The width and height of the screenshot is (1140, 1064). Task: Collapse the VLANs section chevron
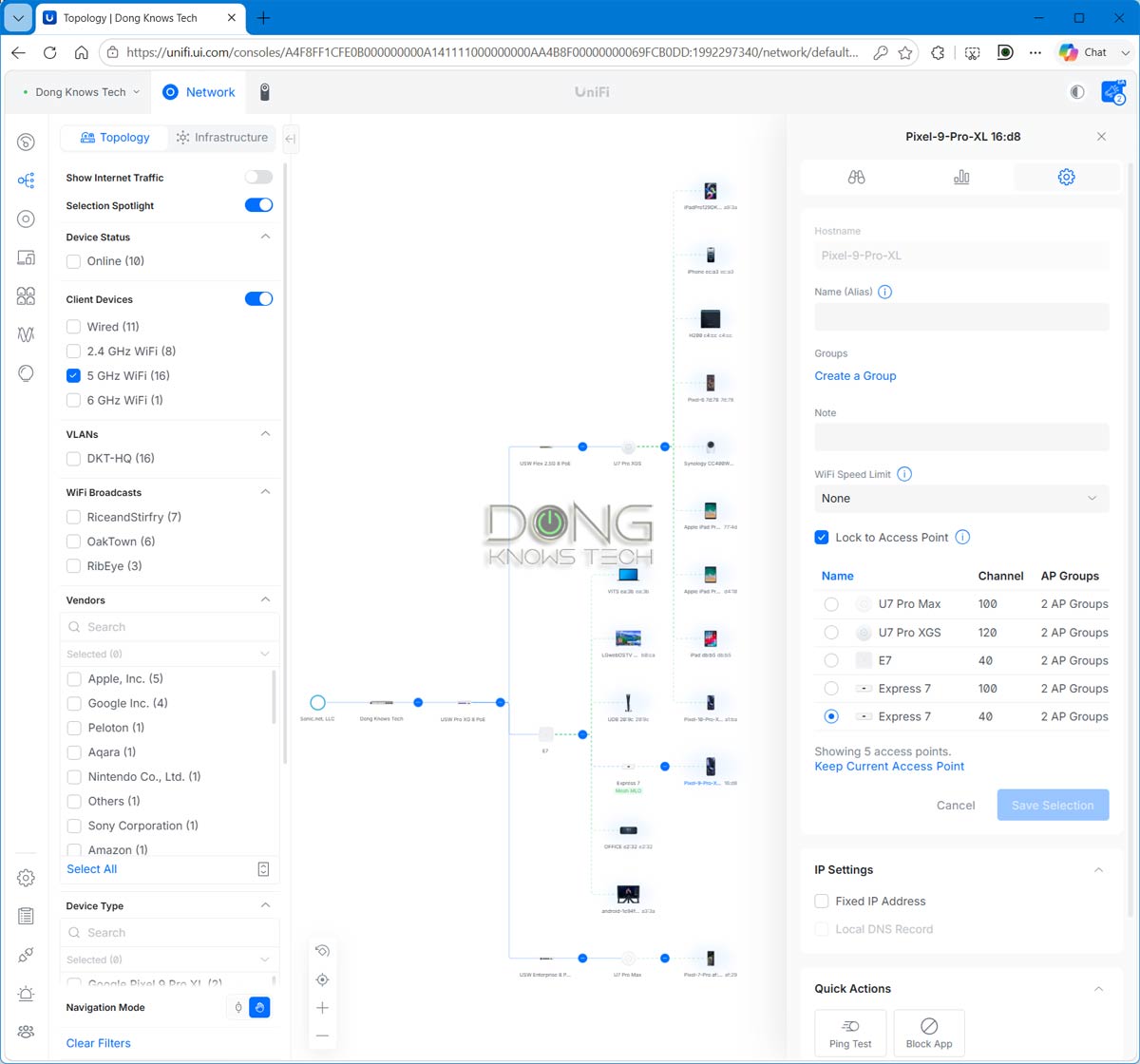pyautogui.click(x=266, y=433)
